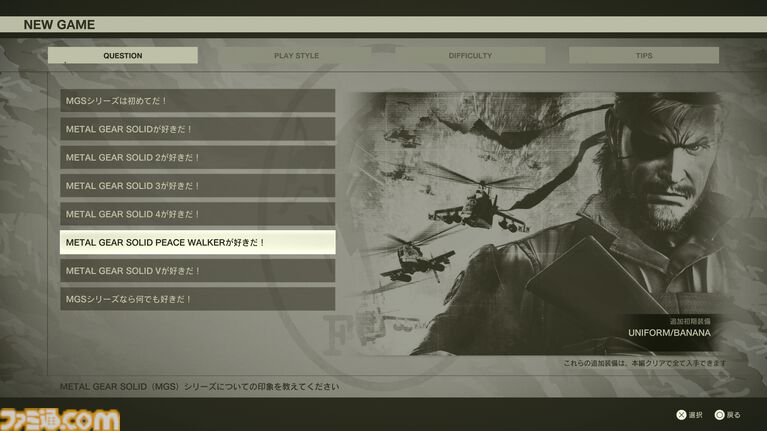The height and width of the screenshot is (431, 767).
Task: Choose 'METAL GEAR SOLID 2が好きだ！' option
Action: point(198,158)
